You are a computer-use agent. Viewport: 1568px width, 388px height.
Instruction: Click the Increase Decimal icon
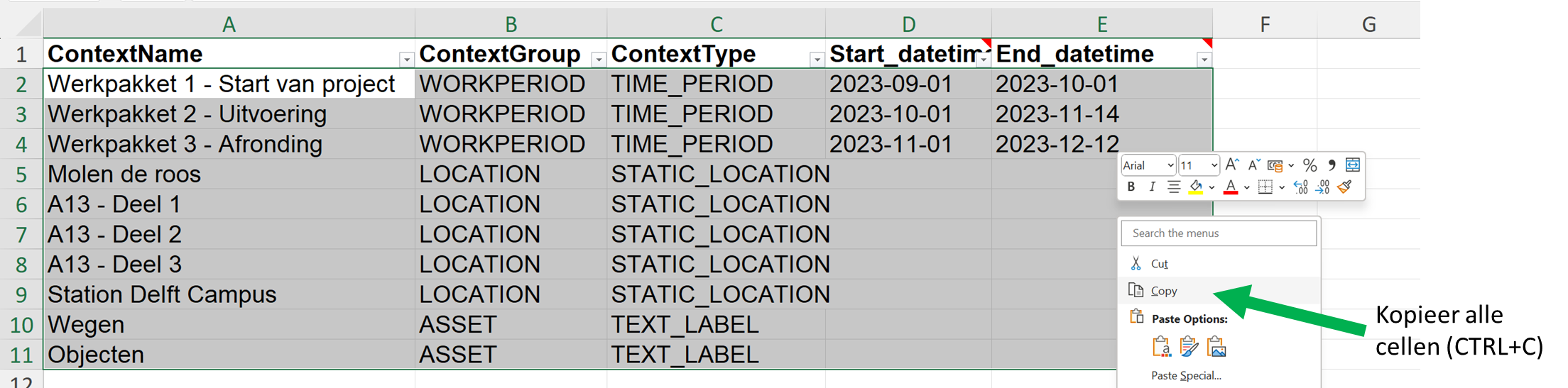[1300, 187]
